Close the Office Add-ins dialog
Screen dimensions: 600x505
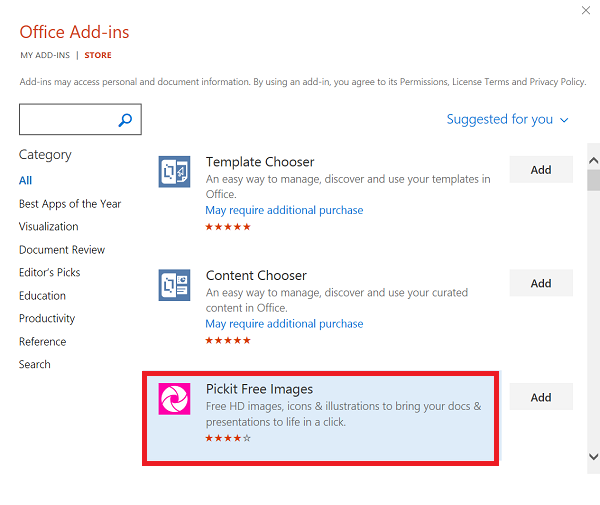click(x=586, y=10)
